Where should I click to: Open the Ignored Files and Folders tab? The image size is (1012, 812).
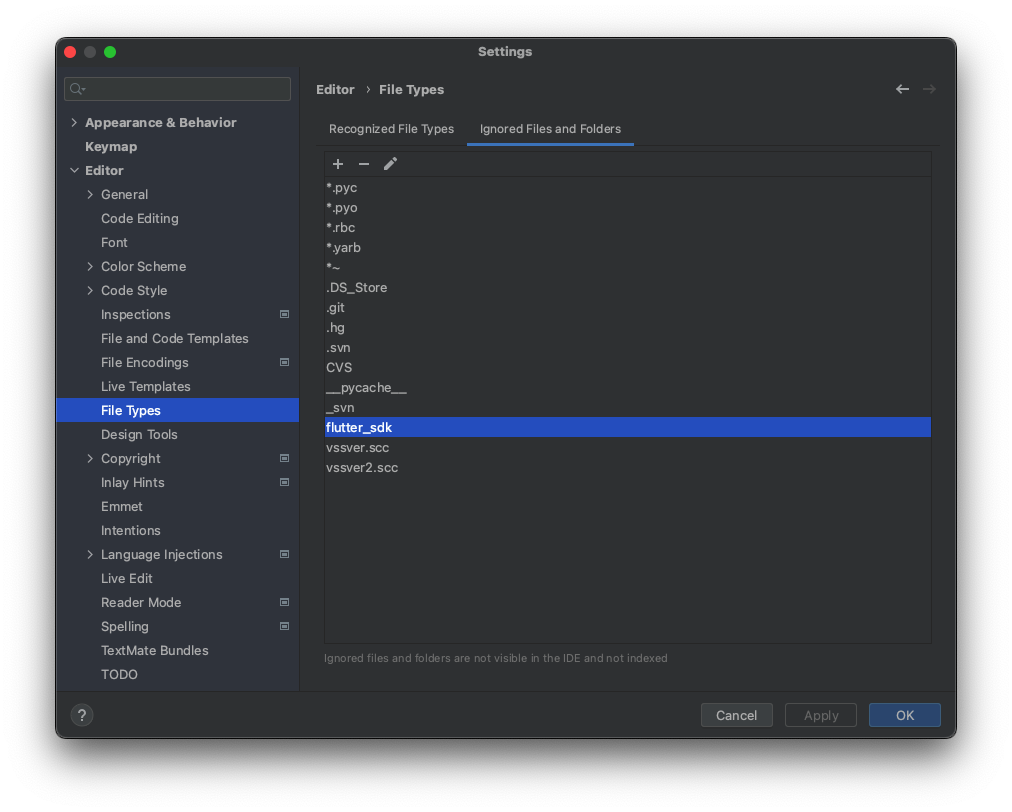[x=549, y=128]
